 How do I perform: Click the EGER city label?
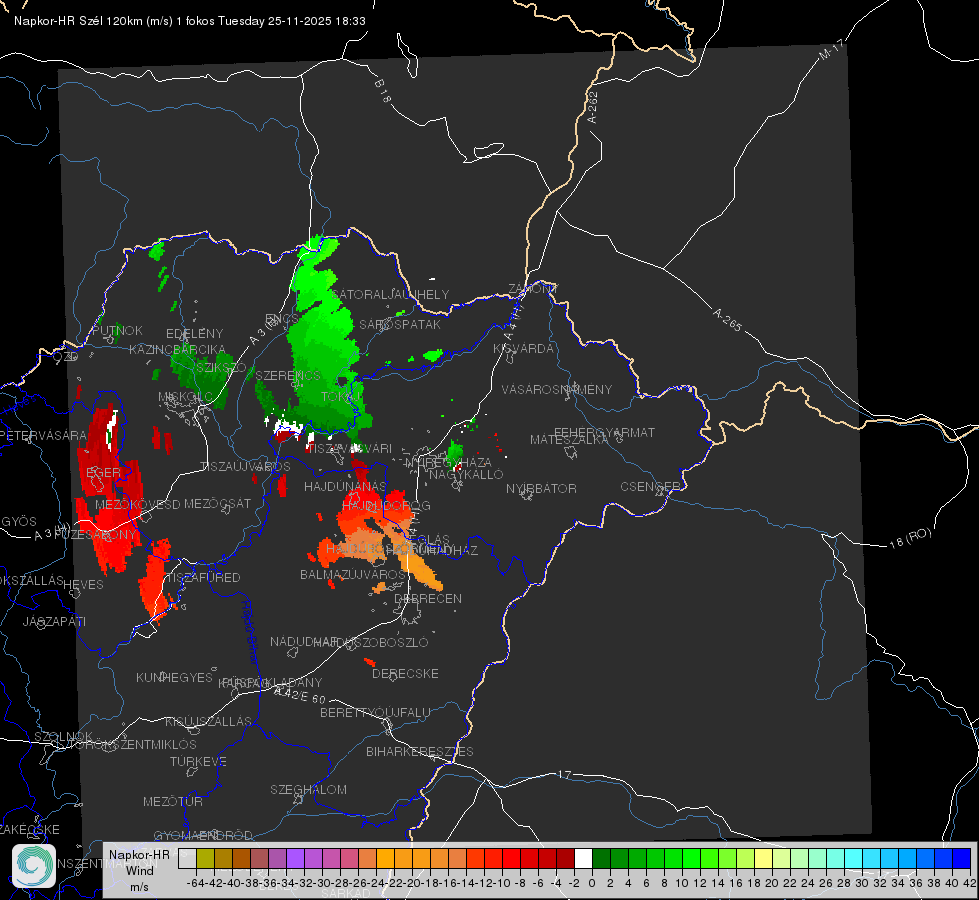pyautogui.click(x=104, y=473)
